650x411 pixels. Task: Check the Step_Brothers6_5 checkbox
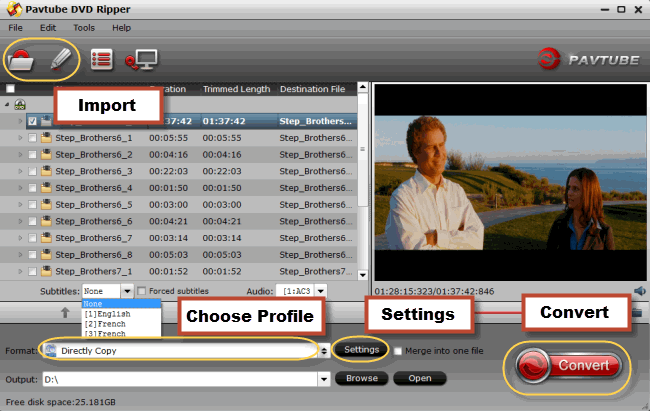tap(32, 204)
